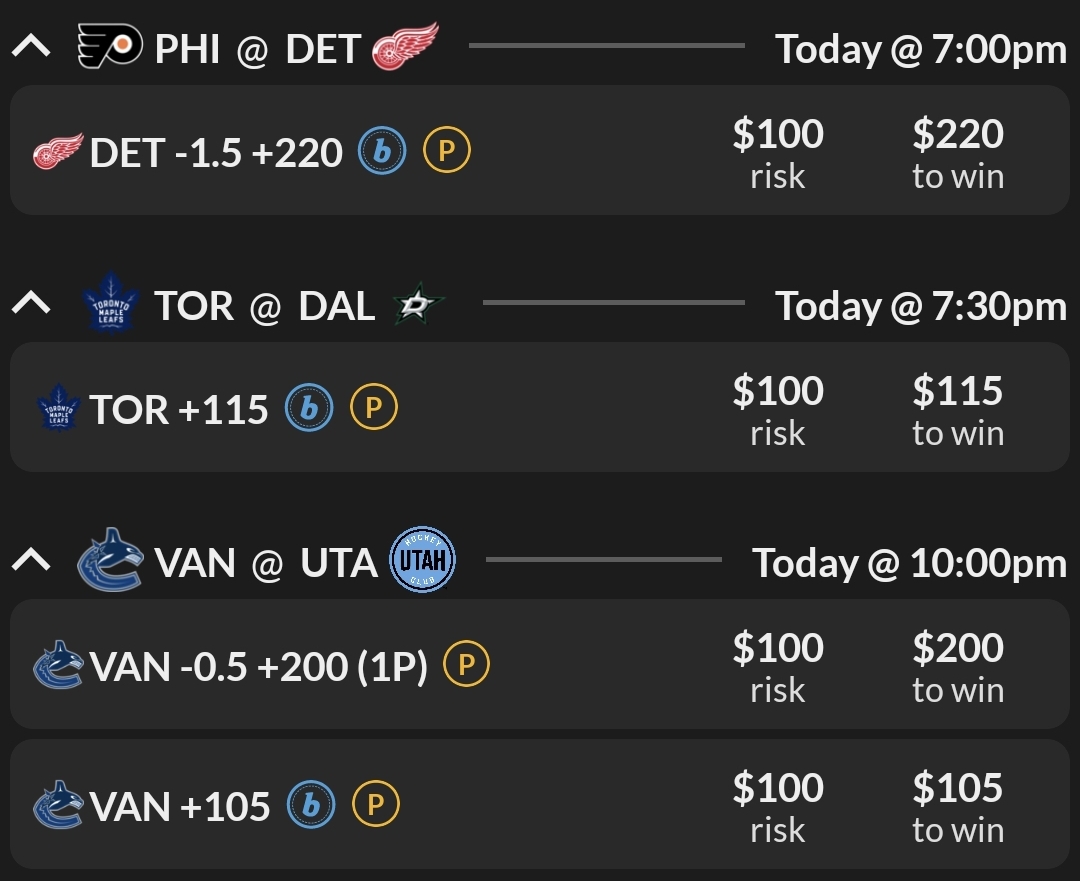Click the Detroit Red Wings header logo
The height and width of the screenshot is (881, 1080).
coord(404,48)
